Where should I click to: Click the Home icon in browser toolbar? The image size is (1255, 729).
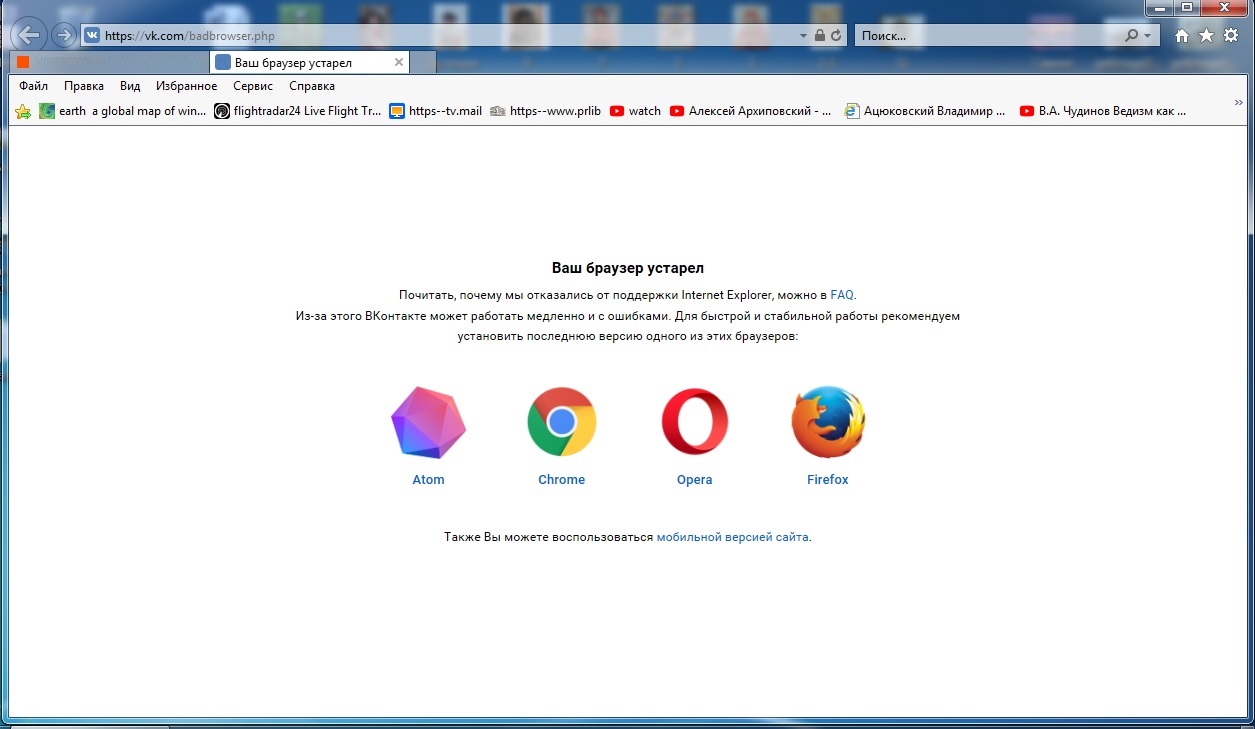pyautogui.click(x=1182, y=36)
